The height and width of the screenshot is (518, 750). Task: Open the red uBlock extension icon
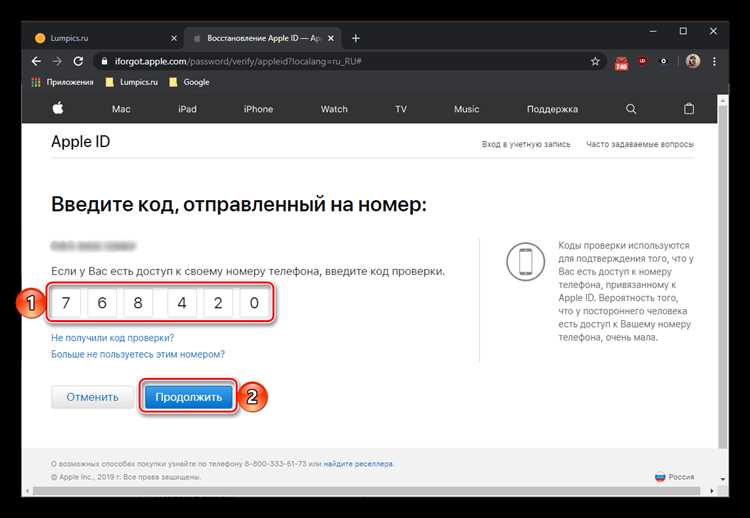tap(642, 61)
